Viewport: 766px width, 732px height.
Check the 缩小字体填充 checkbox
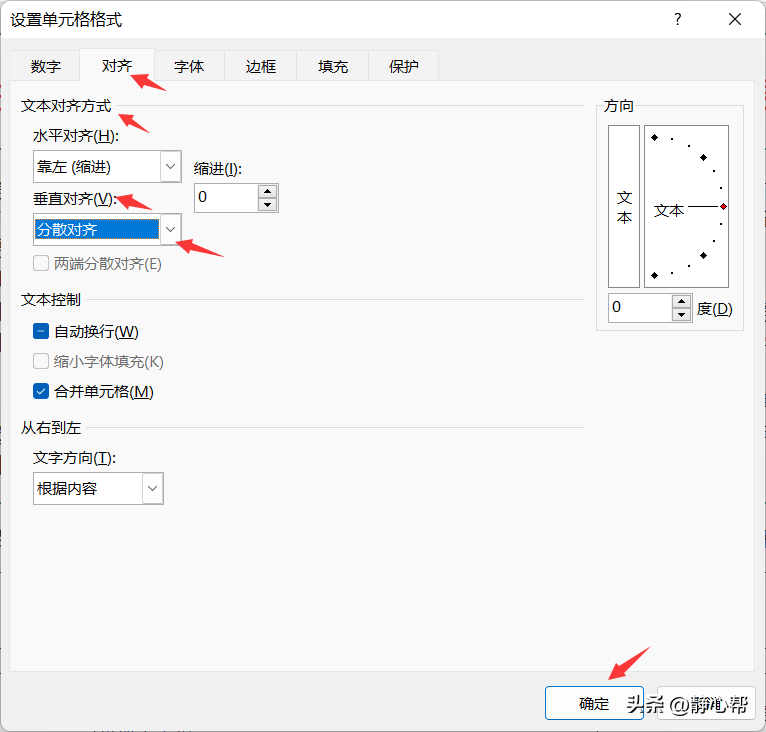click(41, 362)
